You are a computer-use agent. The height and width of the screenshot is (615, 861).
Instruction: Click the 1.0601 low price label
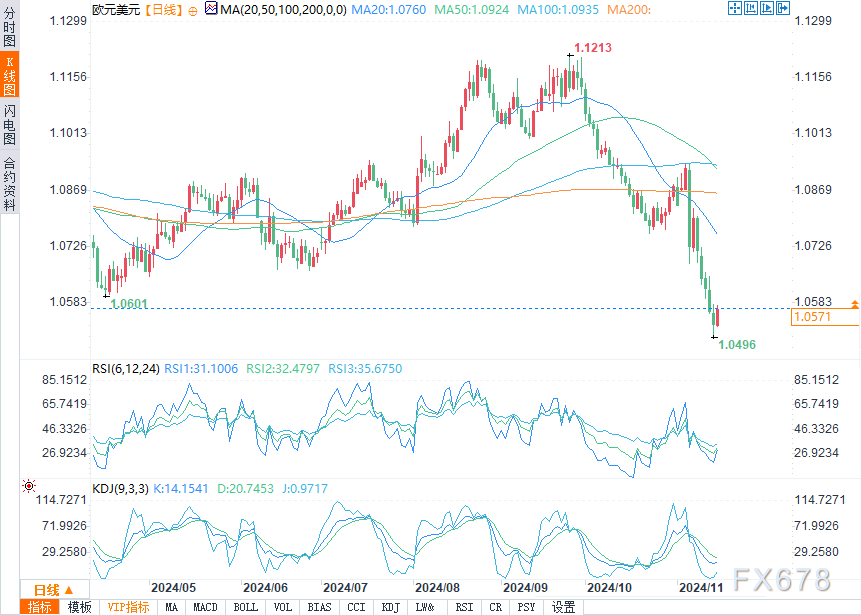coord(129,304)
